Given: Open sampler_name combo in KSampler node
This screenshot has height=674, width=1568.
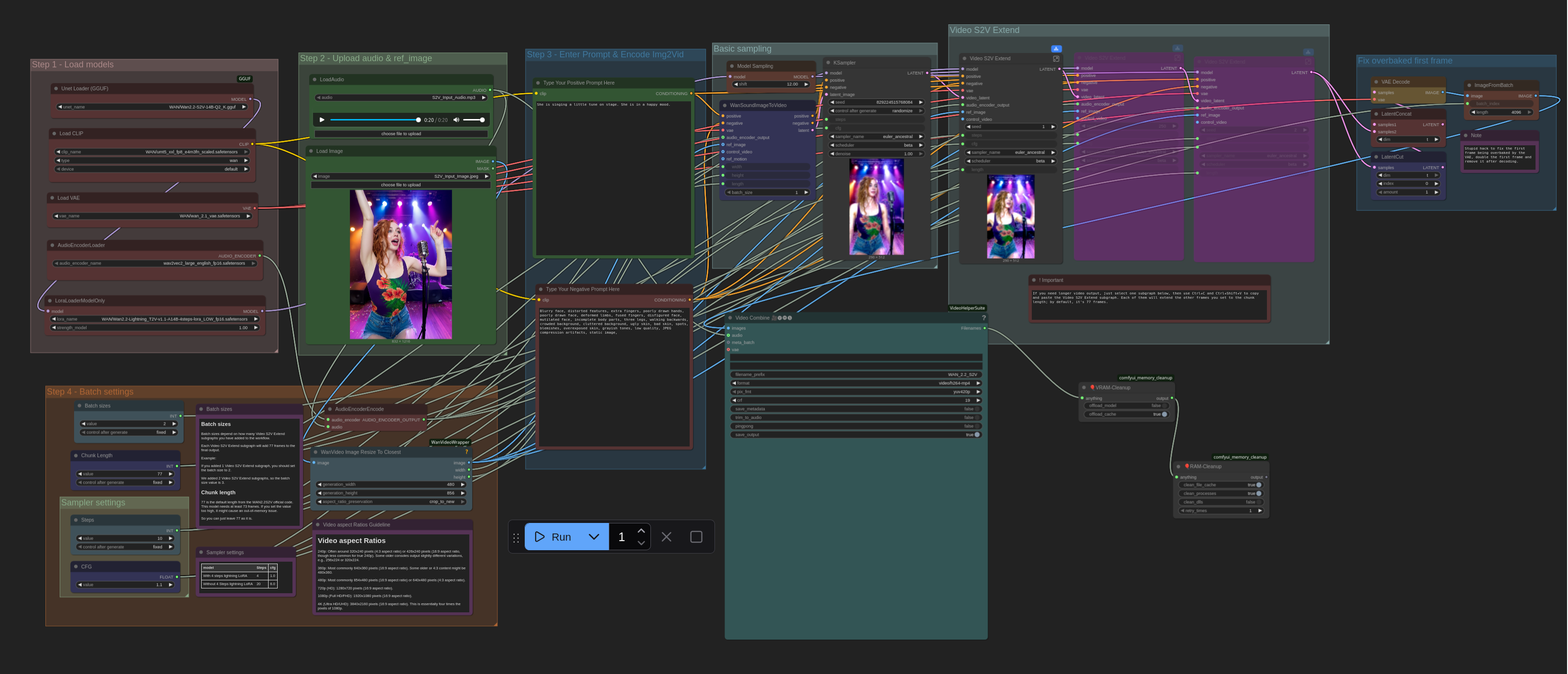Looking at the screenshot, I should [x=876, y=136].
